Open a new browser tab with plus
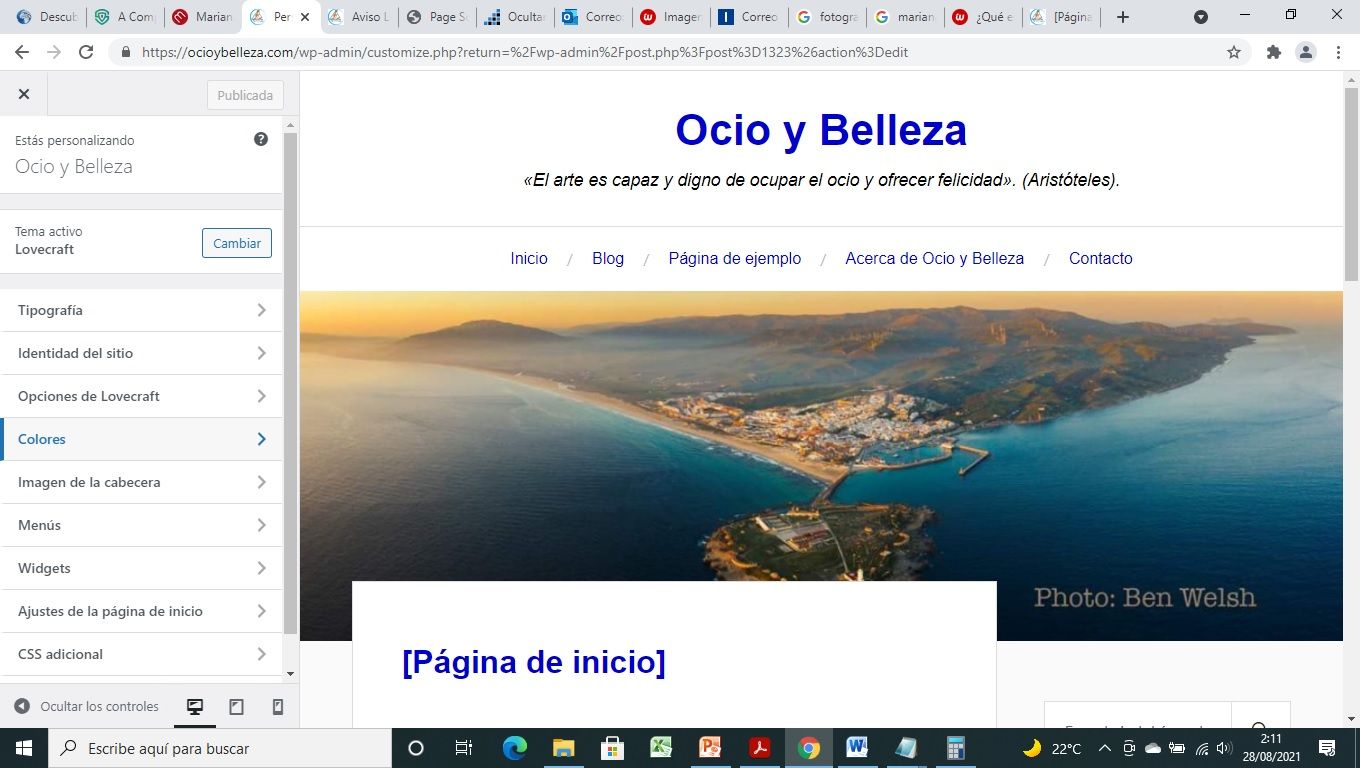 (x=1123, y=17)
